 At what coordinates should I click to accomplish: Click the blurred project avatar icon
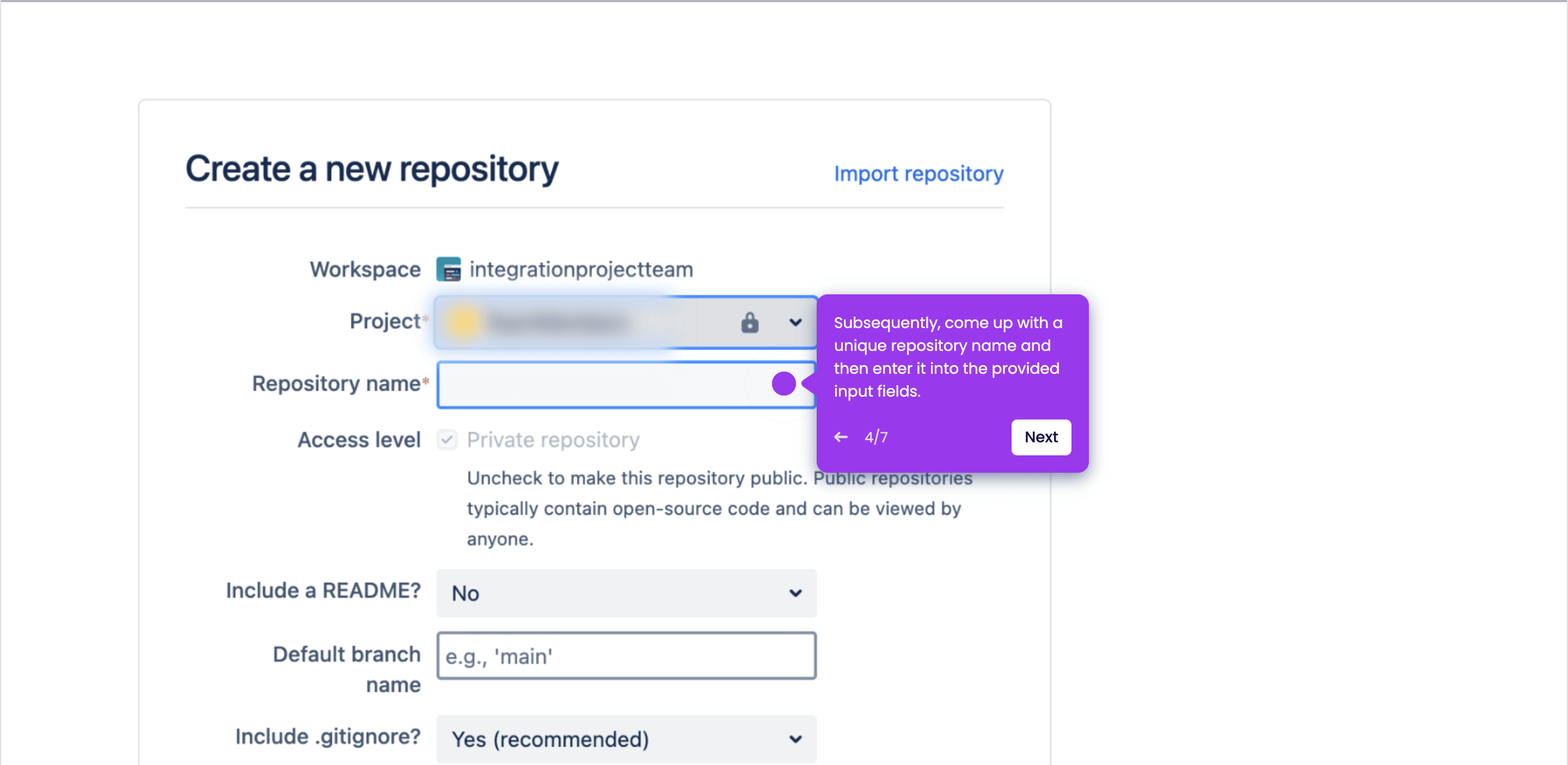click(464, 322)
